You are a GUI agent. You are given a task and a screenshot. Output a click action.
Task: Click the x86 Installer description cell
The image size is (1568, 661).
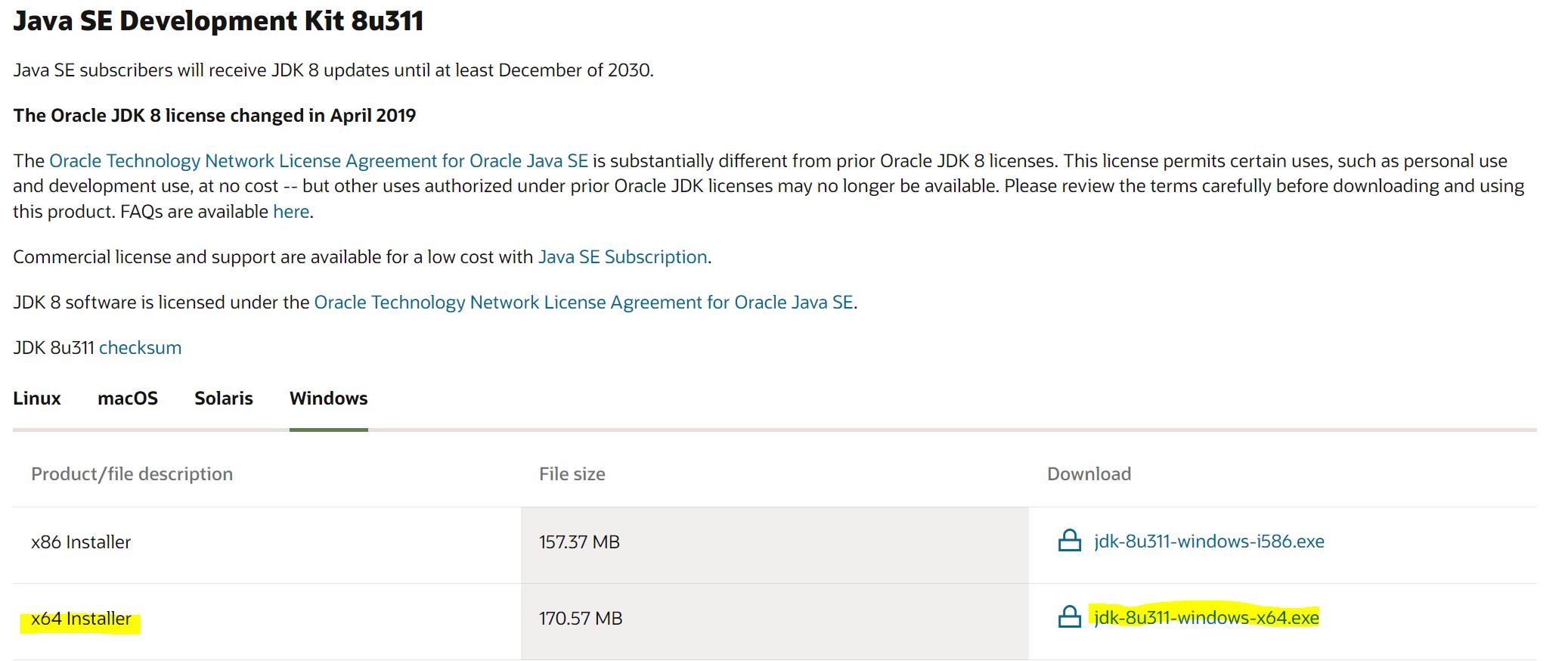tap(81, 542)
